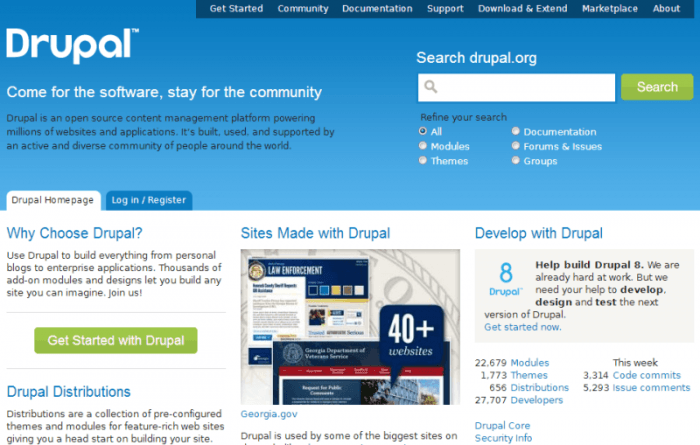Open the Georgia.gov link

coord(269,414)
